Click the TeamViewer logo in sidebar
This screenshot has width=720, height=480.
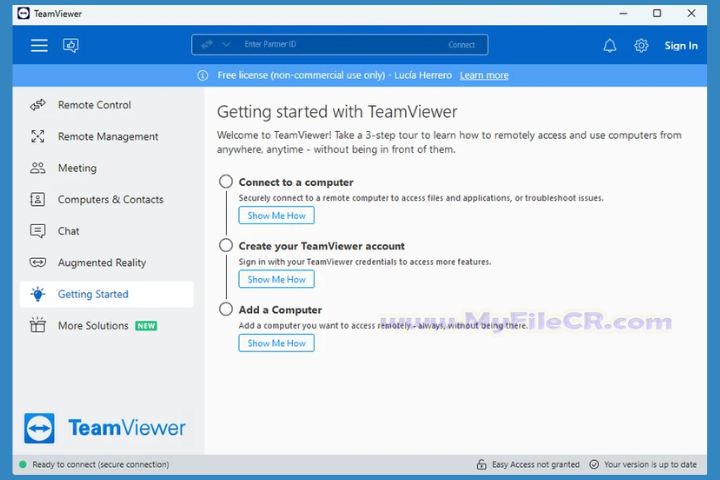point(105,428)
